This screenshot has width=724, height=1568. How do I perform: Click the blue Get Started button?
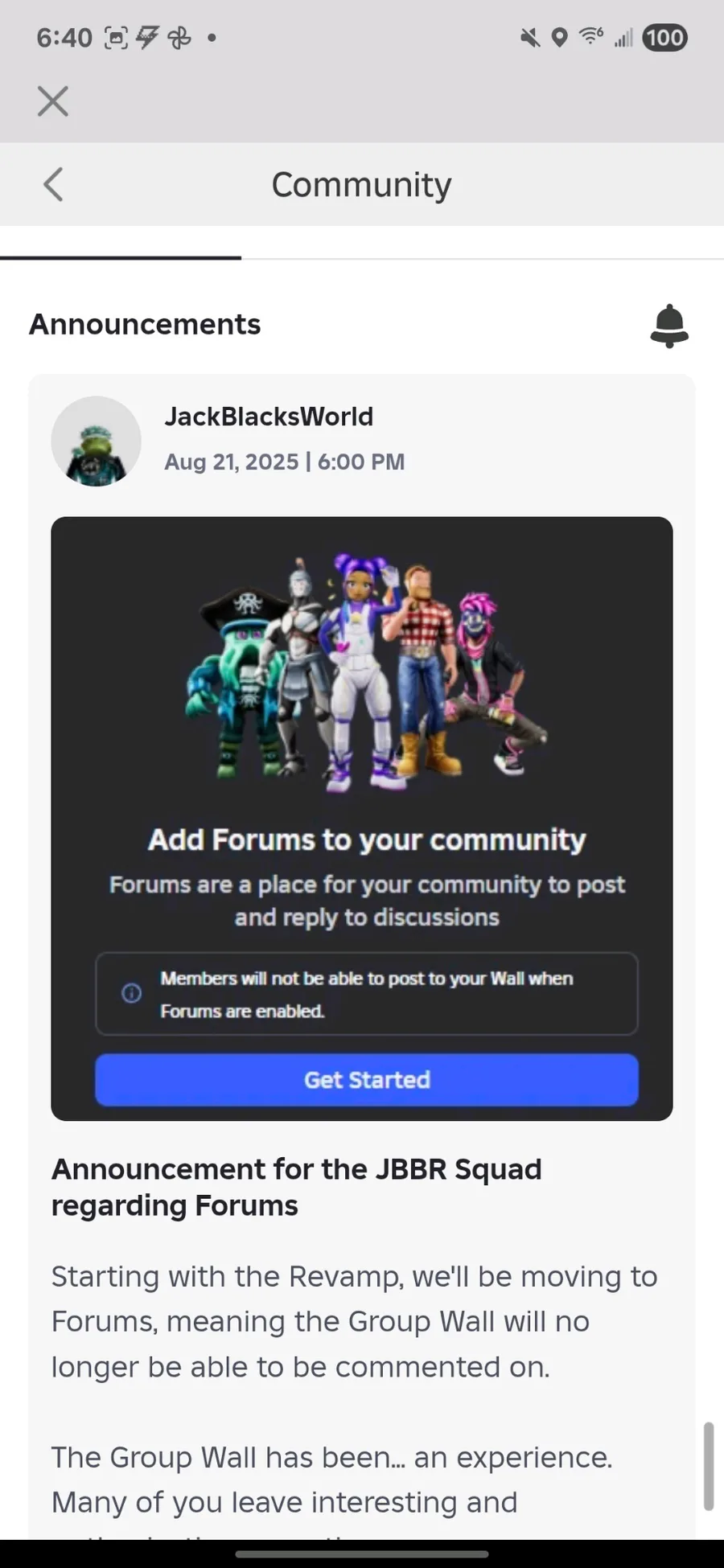coord(367,1079)
